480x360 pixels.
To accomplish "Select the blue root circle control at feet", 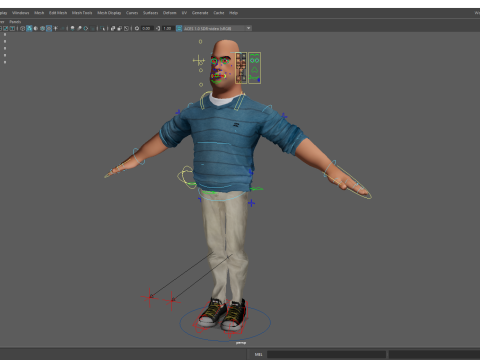I will pyautogui.click(x=225, y=323).
